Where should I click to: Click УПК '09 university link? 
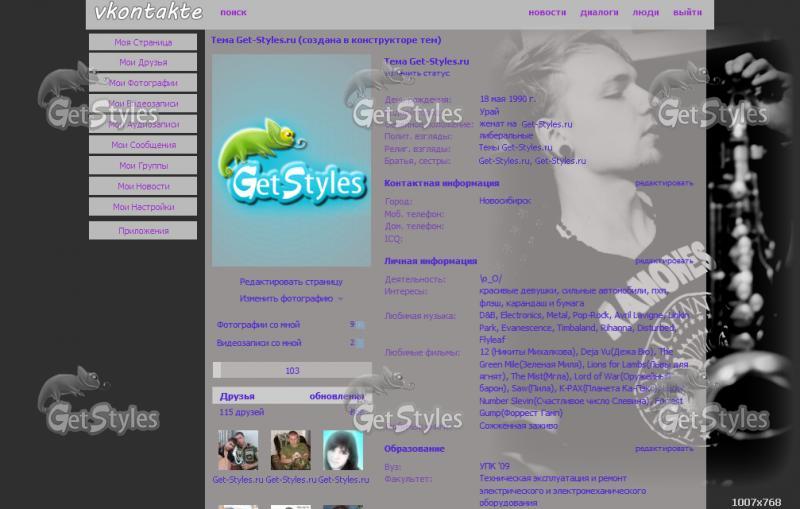click(x=494, y=466)
